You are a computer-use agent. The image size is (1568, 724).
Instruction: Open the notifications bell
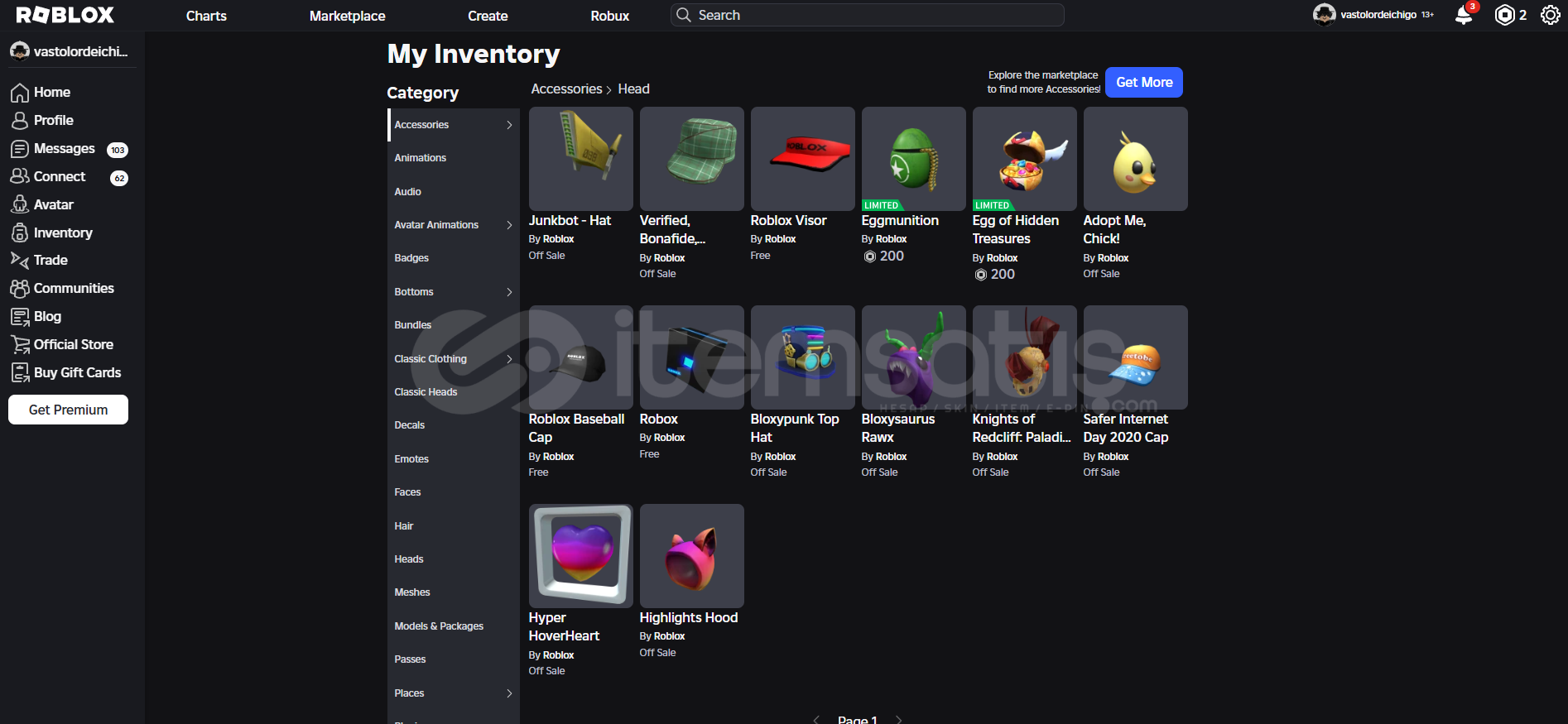[1464, 15]
